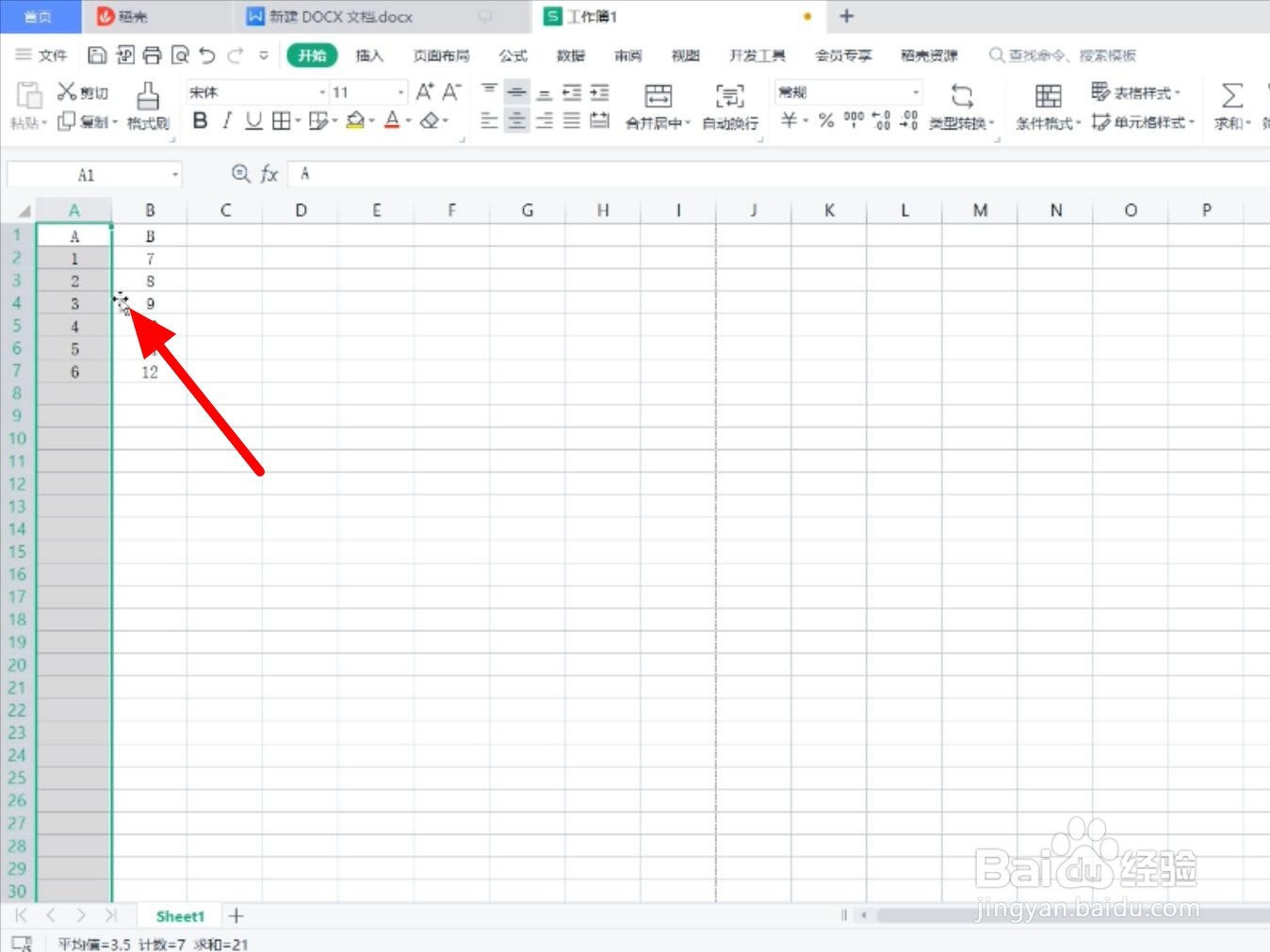This screenshot has width=1270, height=952.
Task: Click the red font color A icon
Action: 392,121
